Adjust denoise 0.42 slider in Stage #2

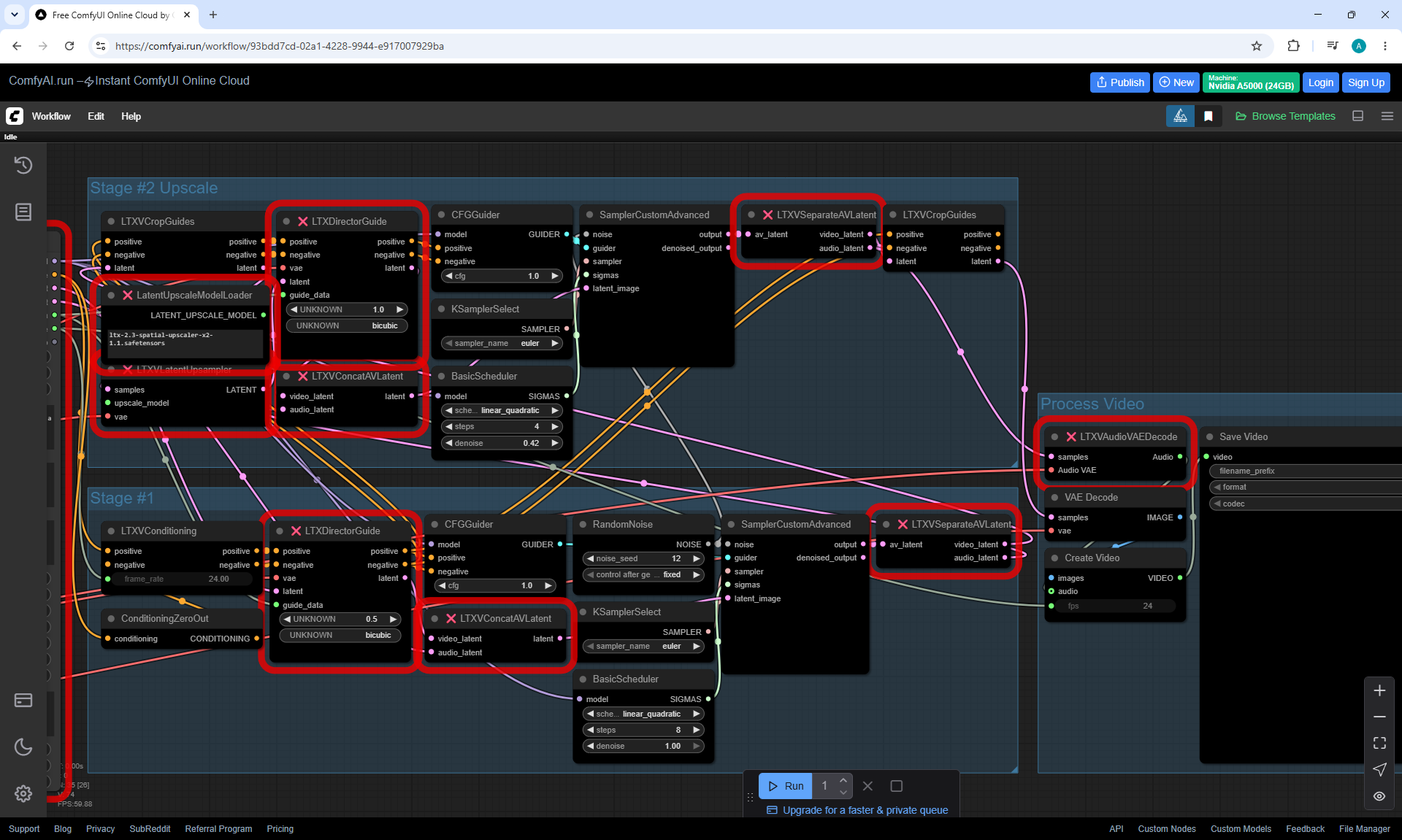pos(502,443)
